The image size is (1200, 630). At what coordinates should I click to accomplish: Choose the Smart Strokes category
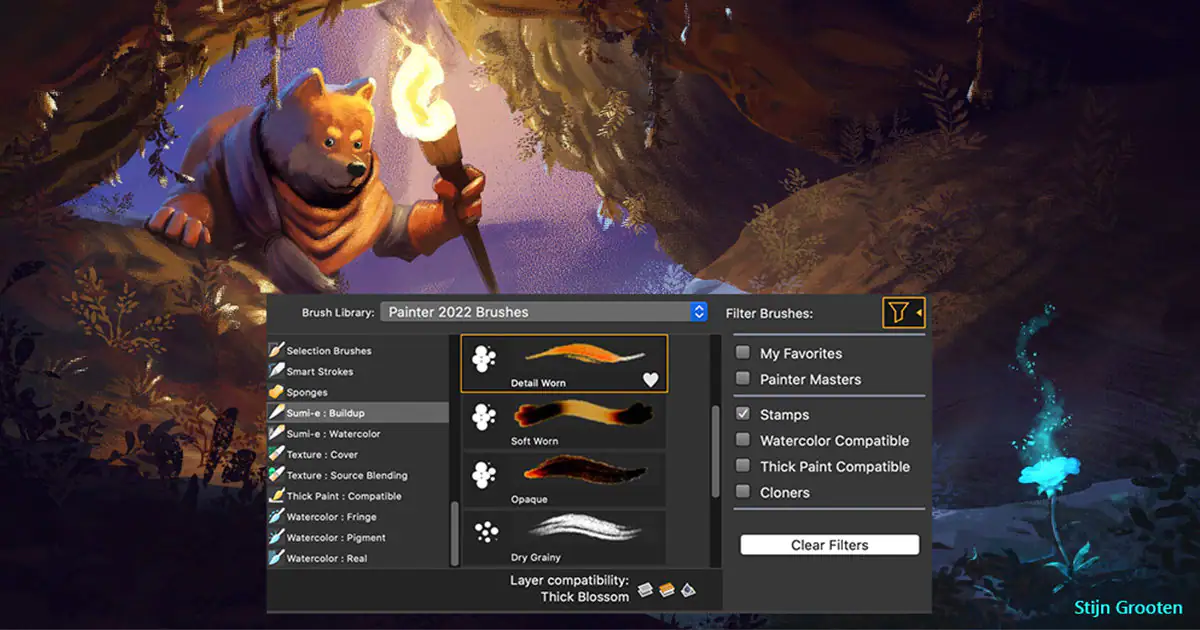[x=319, y=371]
